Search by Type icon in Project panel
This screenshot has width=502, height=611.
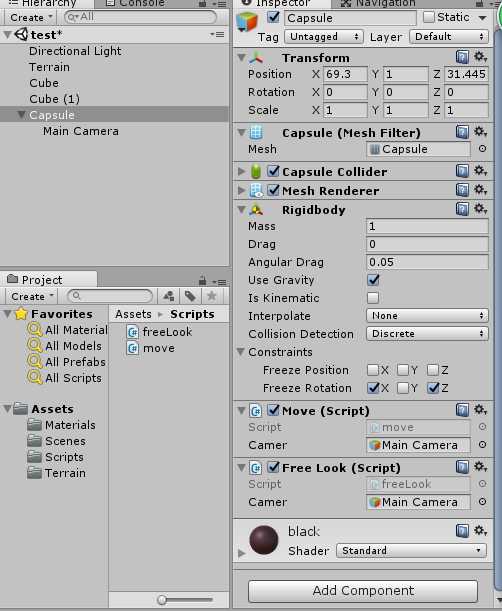169,296
